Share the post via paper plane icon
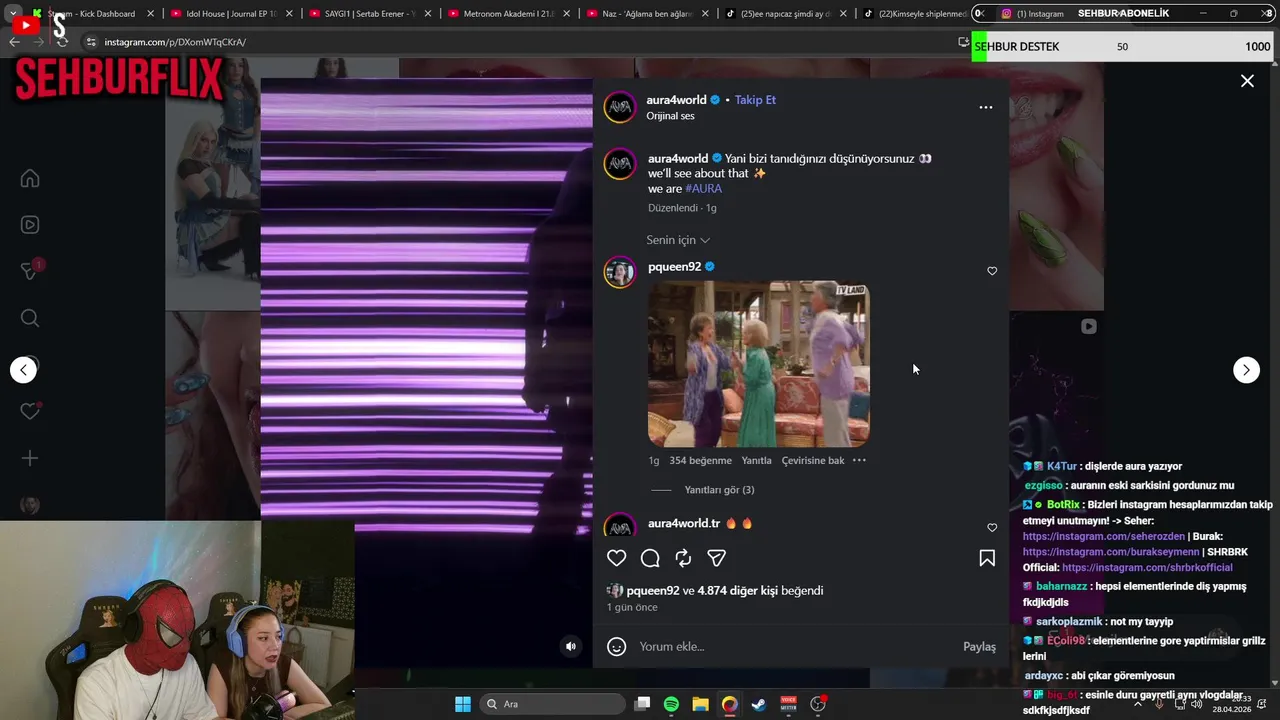 tap(716, 558)
